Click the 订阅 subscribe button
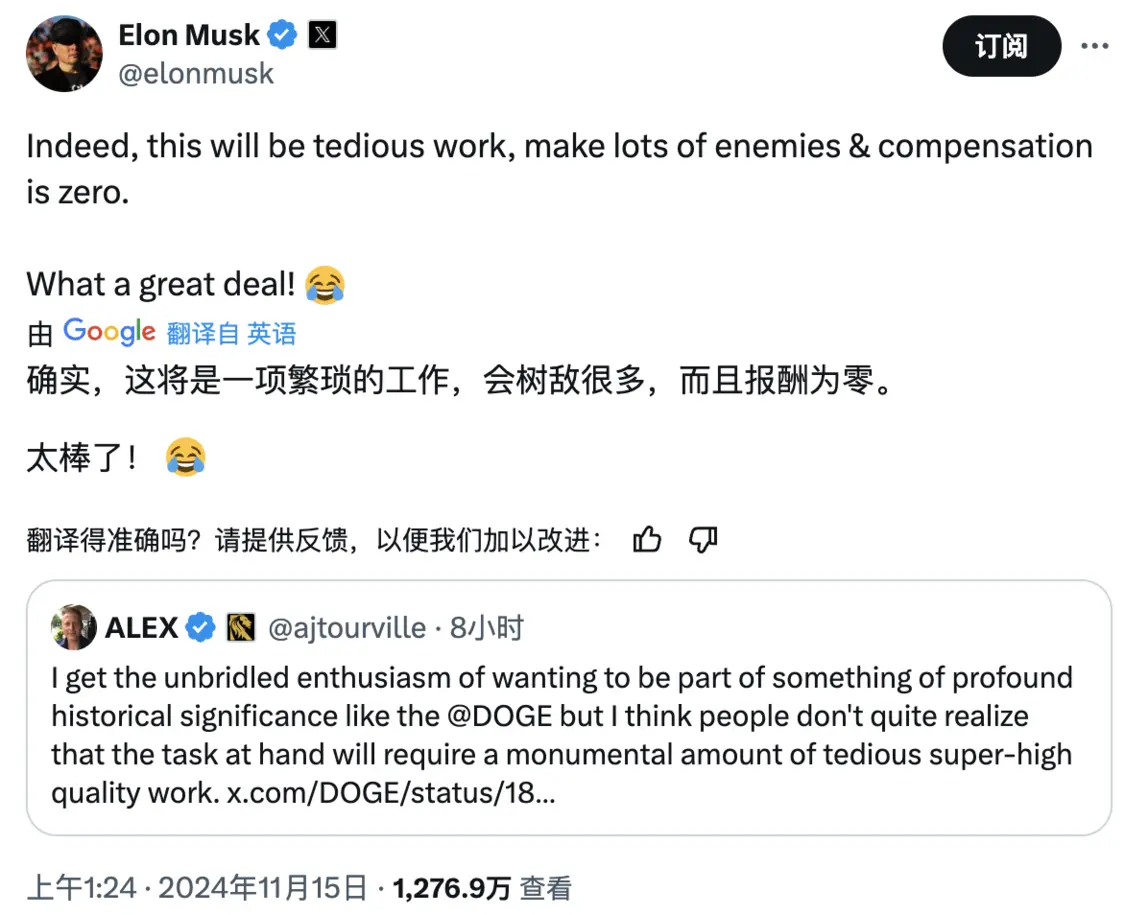Screen dimensions: 1125x915 (1002, 46)
